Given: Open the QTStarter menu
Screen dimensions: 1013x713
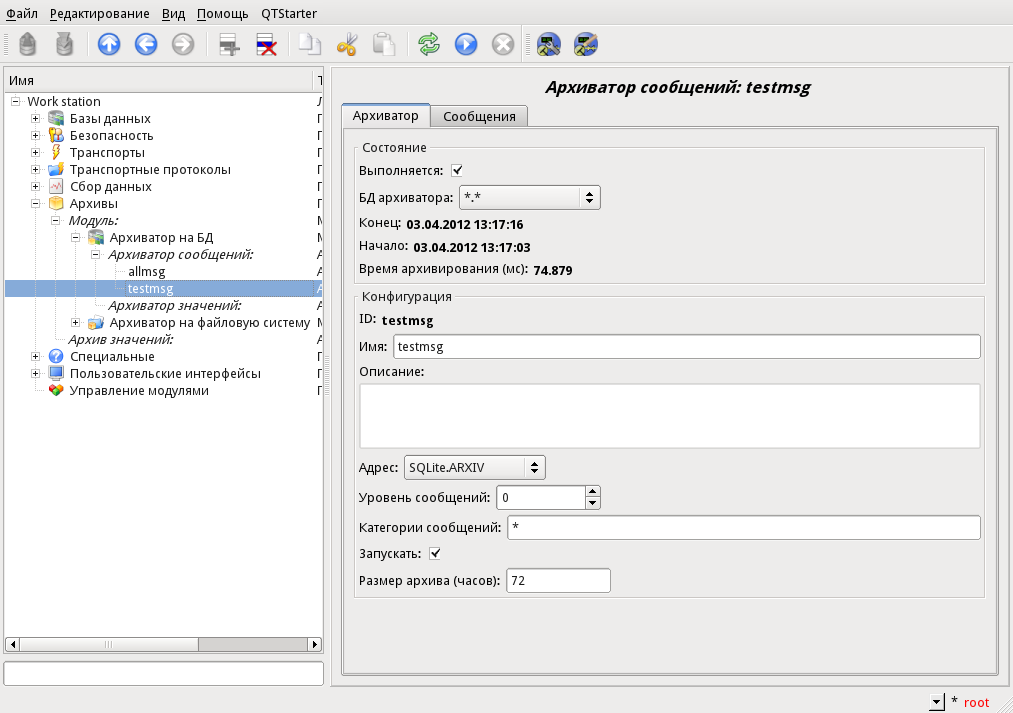Looking at the screenshot, I should pos(288,14).
